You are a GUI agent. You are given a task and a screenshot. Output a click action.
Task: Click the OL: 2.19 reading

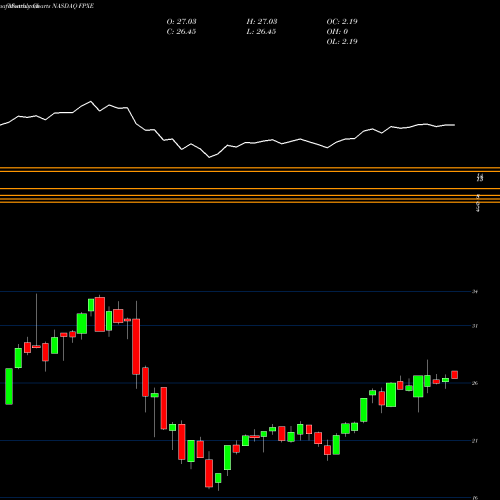point(342,42)
